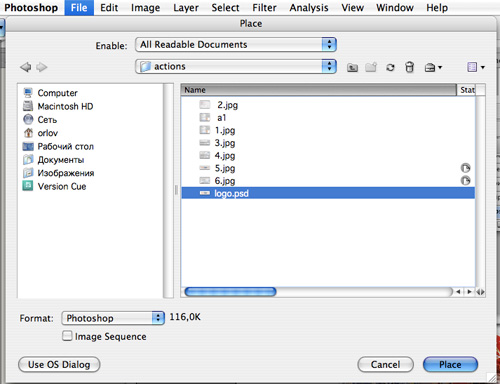Select the logo.psd file
This screenshot has width=500, height=384.
tap(328, 193)
